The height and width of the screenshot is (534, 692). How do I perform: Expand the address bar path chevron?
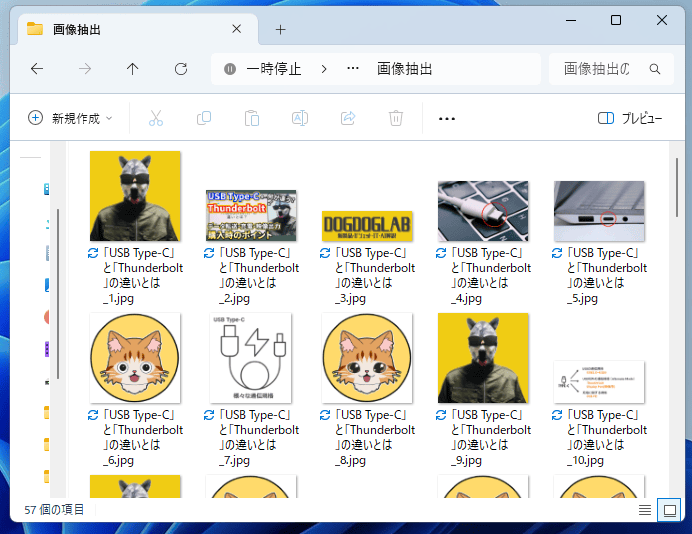coord(324,69)
